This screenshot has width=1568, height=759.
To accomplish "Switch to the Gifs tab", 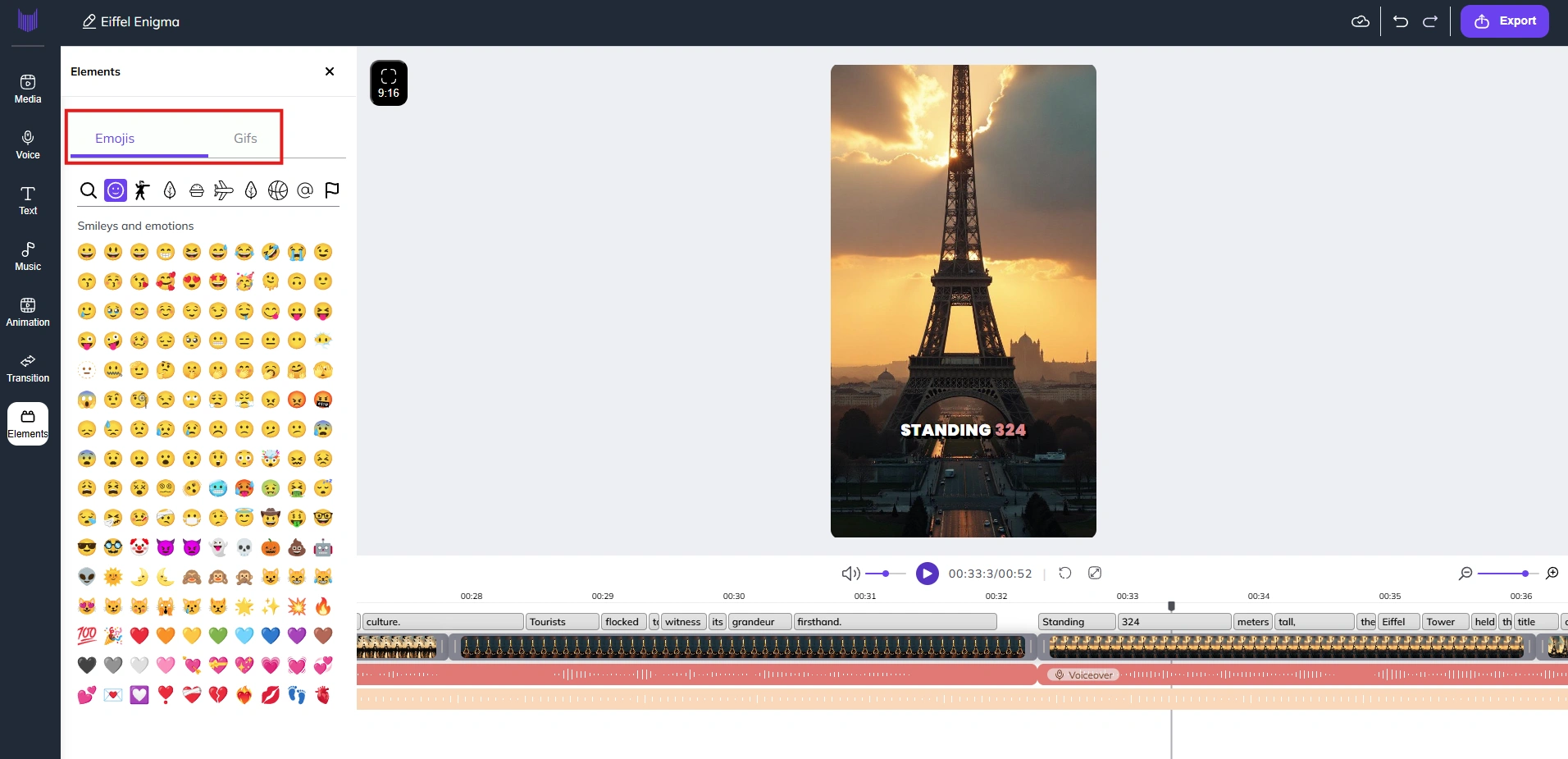I will [x=245, y=138].
